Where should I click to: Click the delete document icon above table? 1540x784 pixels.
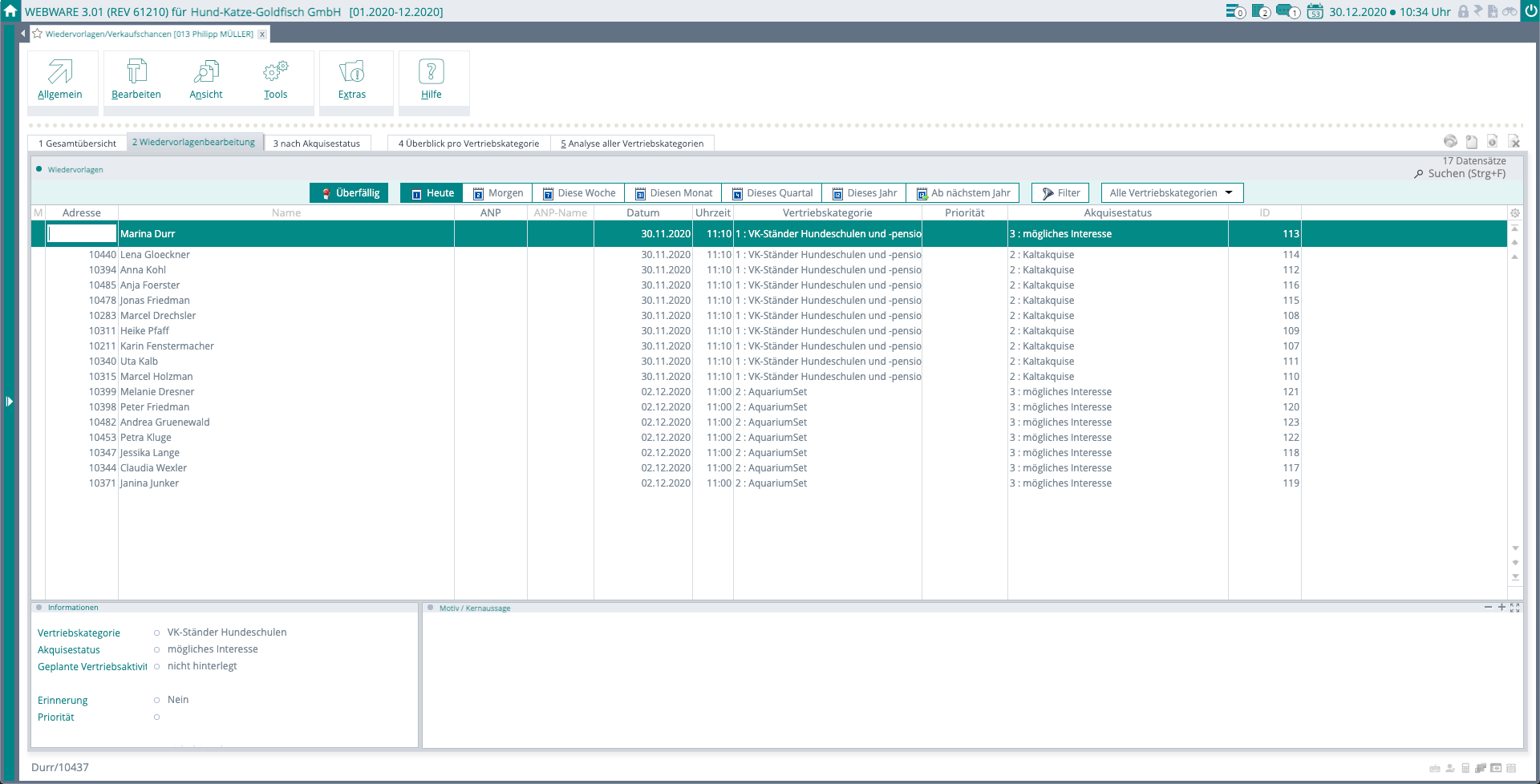1514,142
